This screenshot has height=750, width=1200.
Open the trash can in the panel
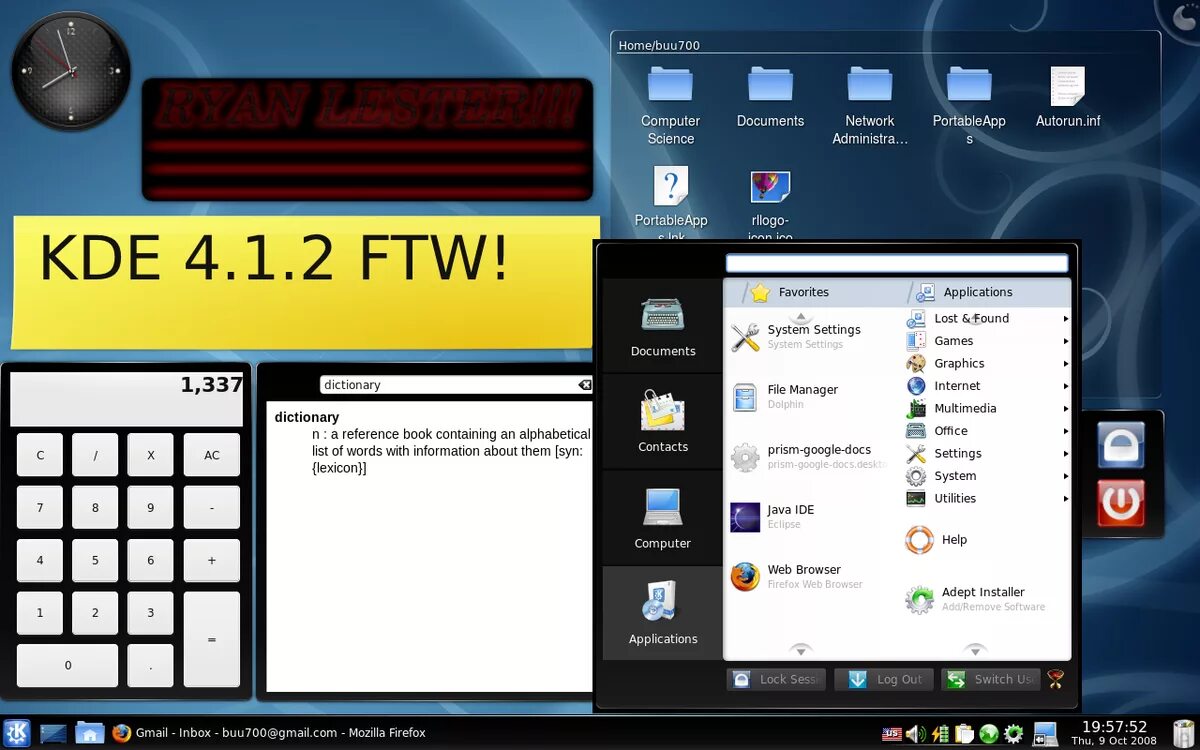(x=1182, y=733)
